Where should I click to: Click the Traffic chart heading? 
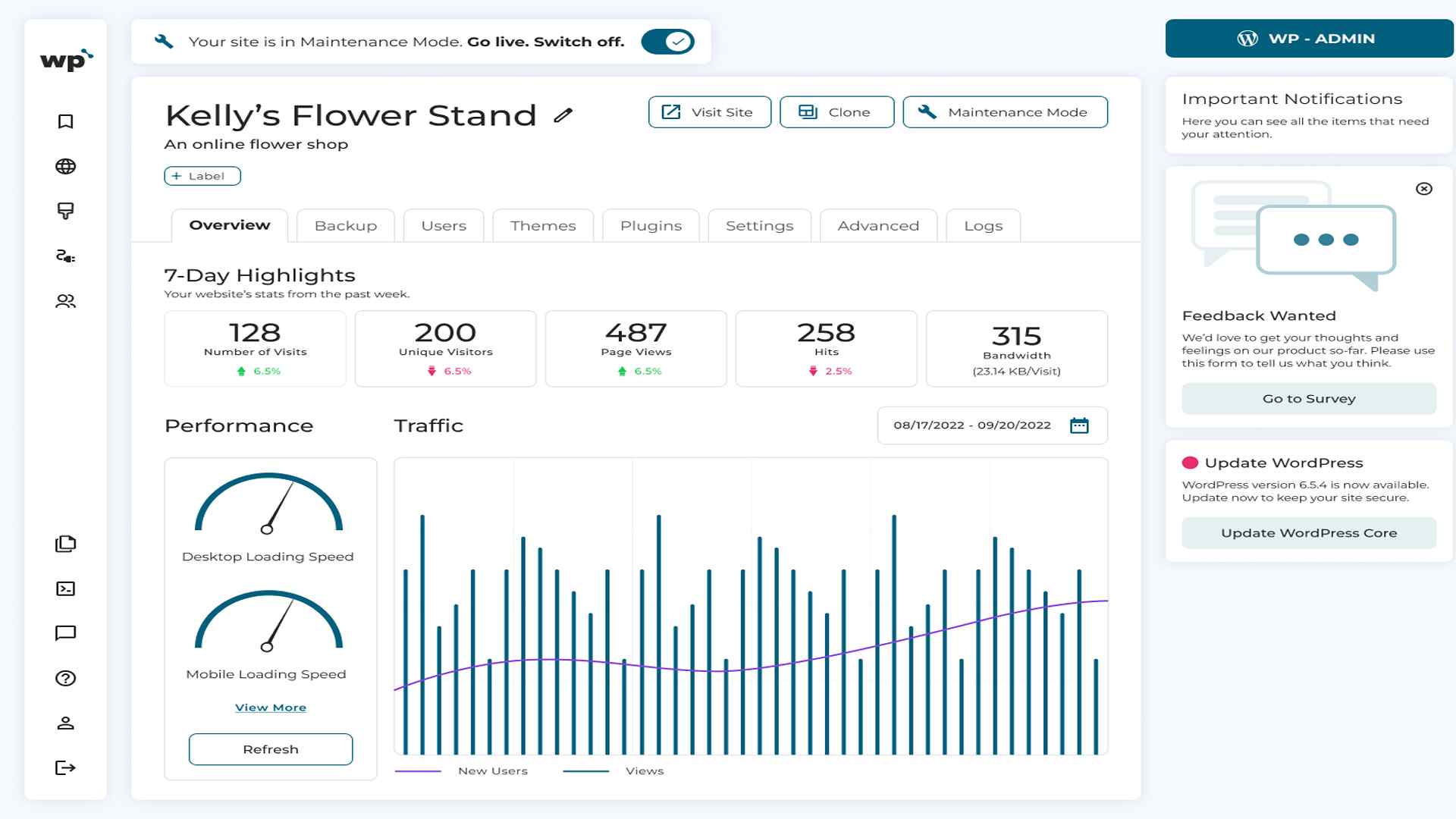point(428,425)
